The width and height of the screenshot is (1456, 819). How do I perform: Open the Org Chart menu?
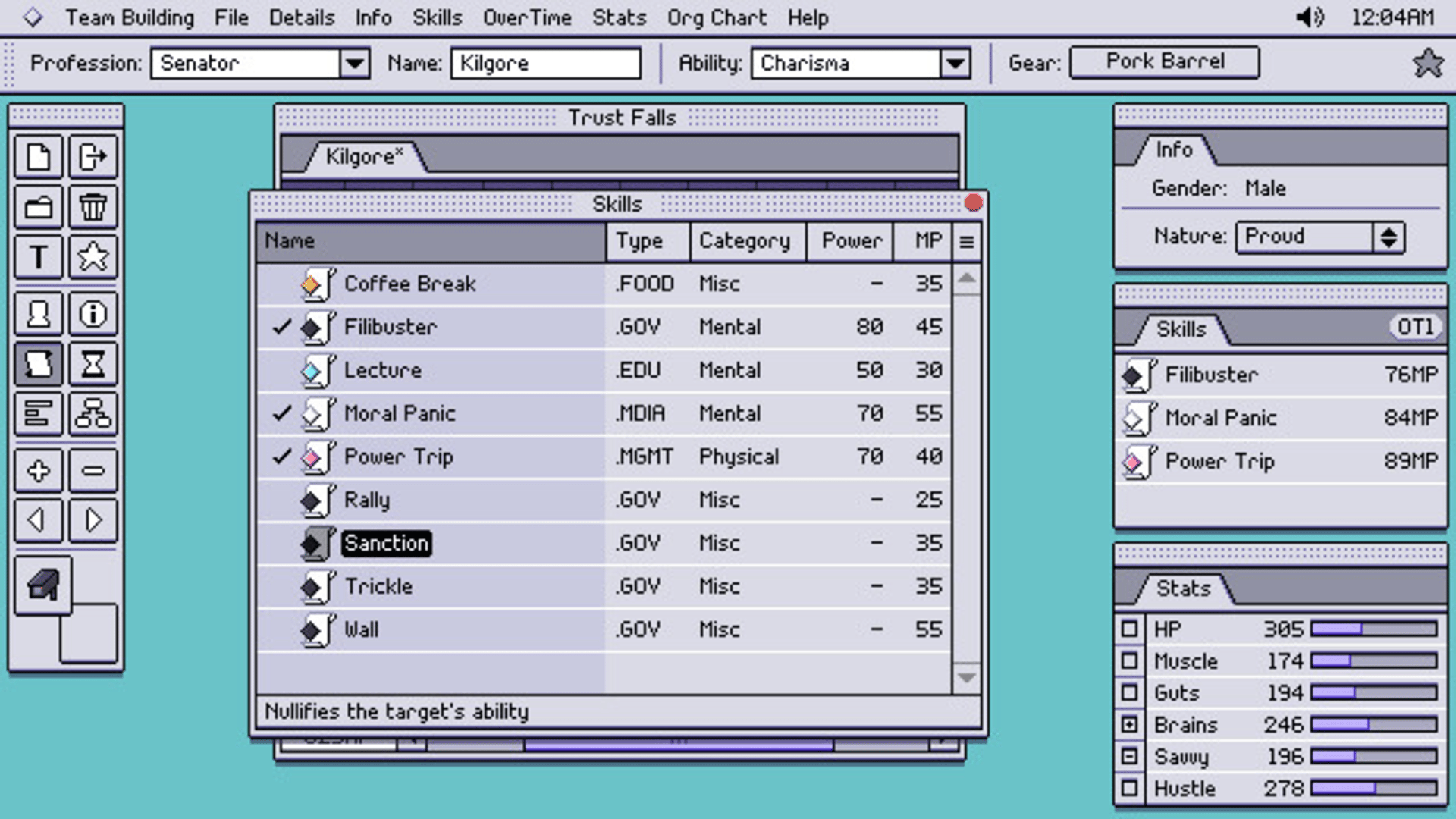[x=717, y=17]
